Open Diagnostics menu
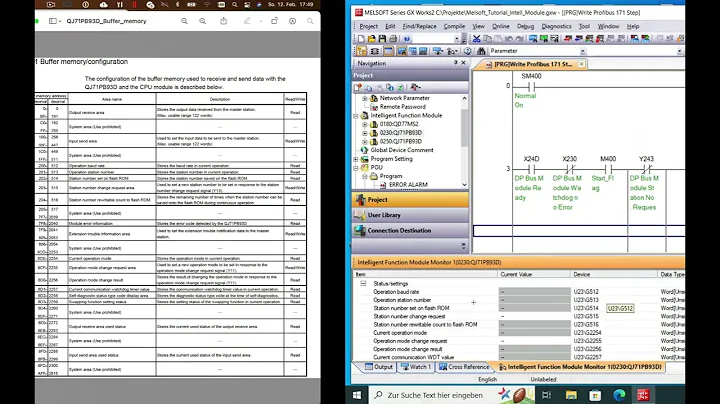Screen dimensions: 720x404 point(556,26)
